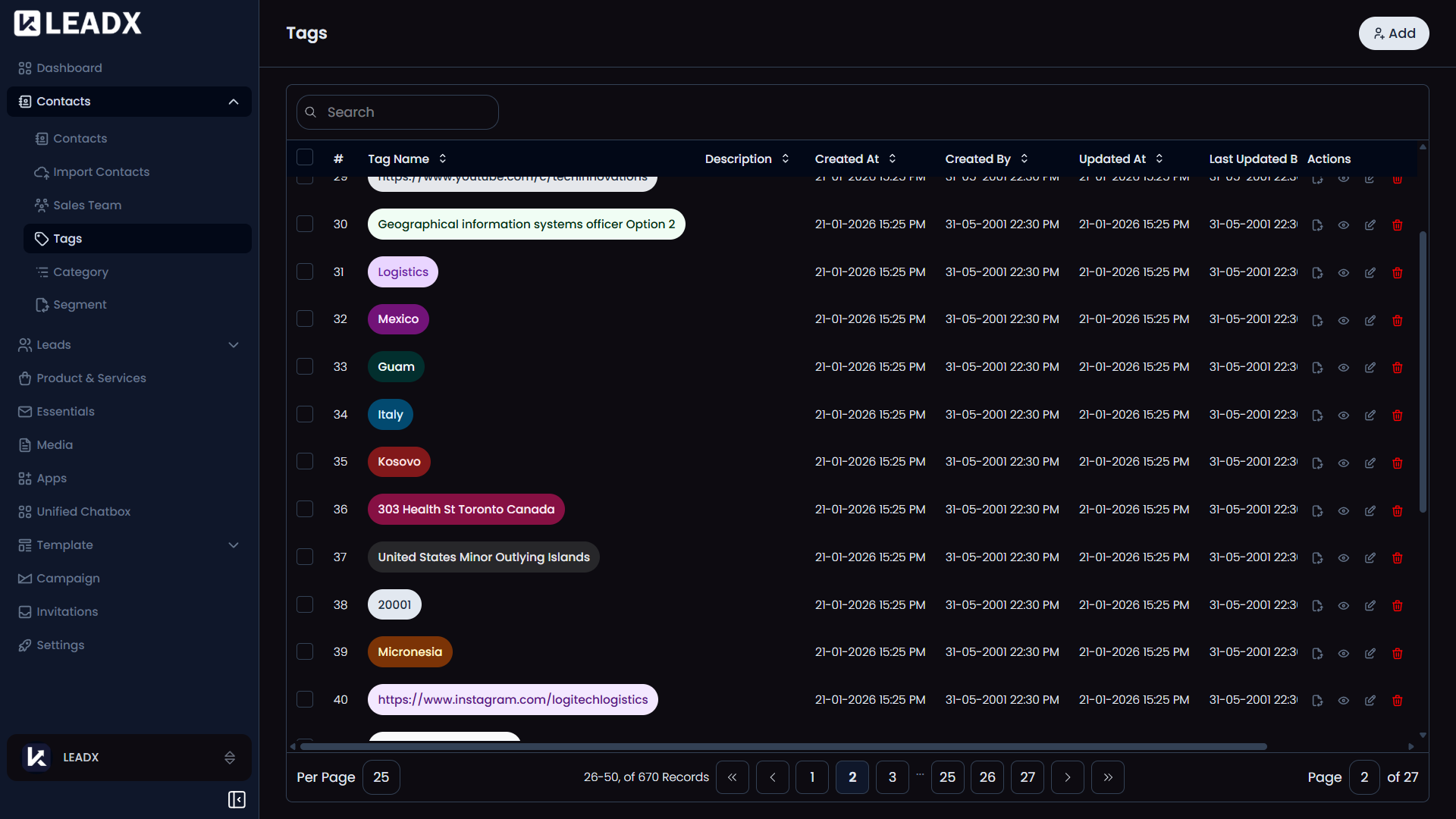Navigate to Campaign menu item

point(67,579)
